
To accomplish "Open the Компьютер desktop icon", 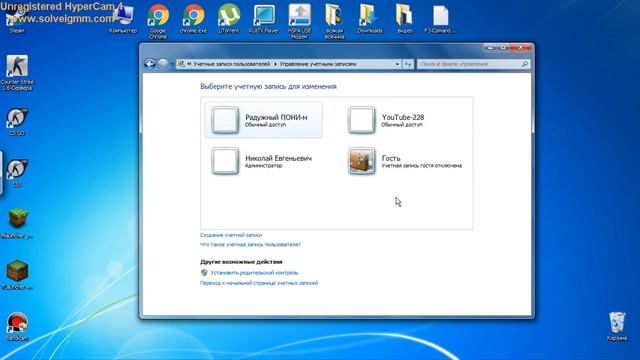I will [123, 19].
